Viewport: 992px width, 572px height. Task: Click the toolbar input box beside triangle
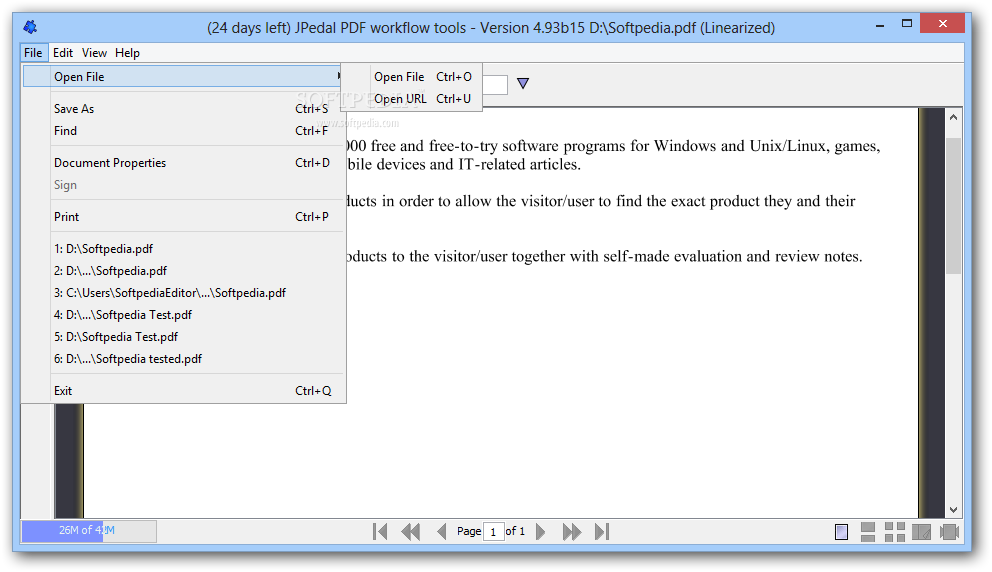tap(495, 84)
